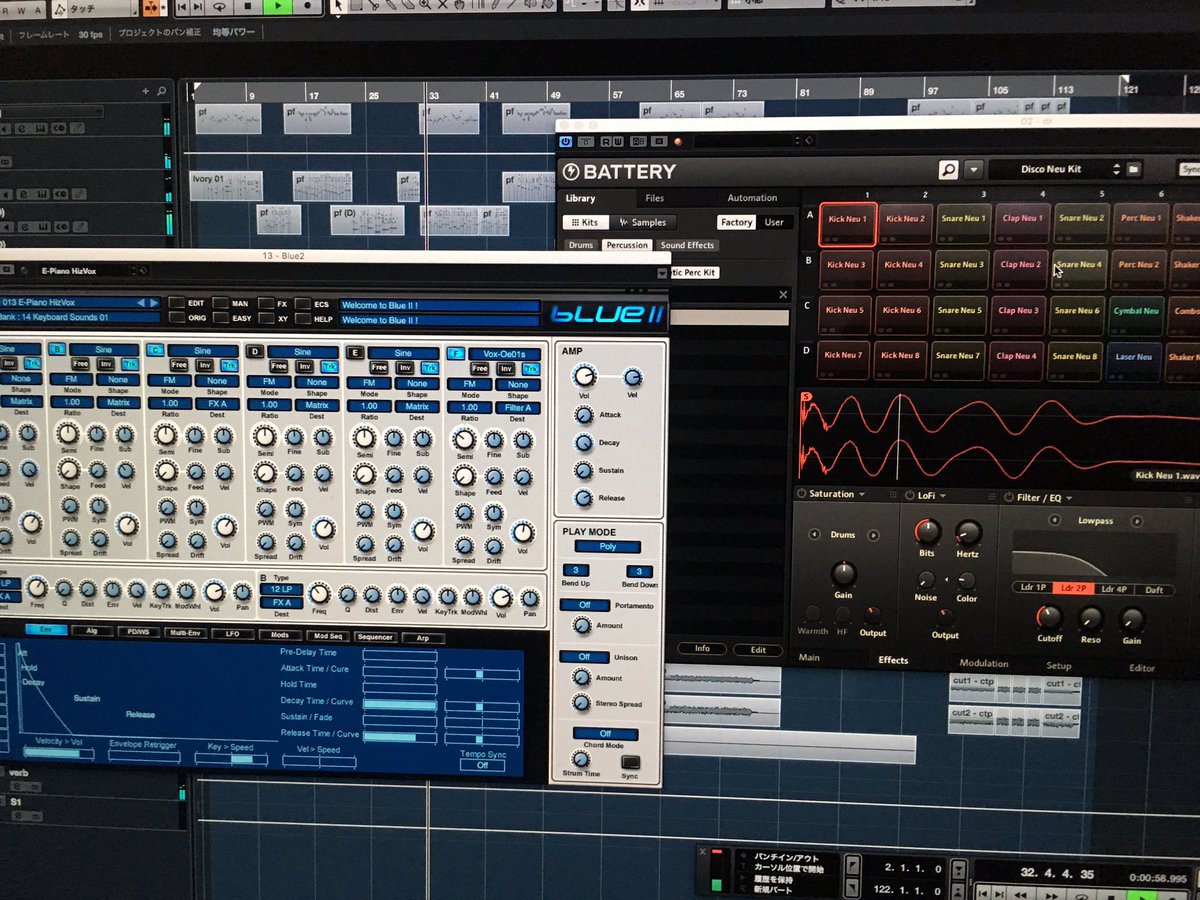This screenshot has width=1200, height=900.
Task: Click User button in Battery library
Action: (x=774, y=222)
